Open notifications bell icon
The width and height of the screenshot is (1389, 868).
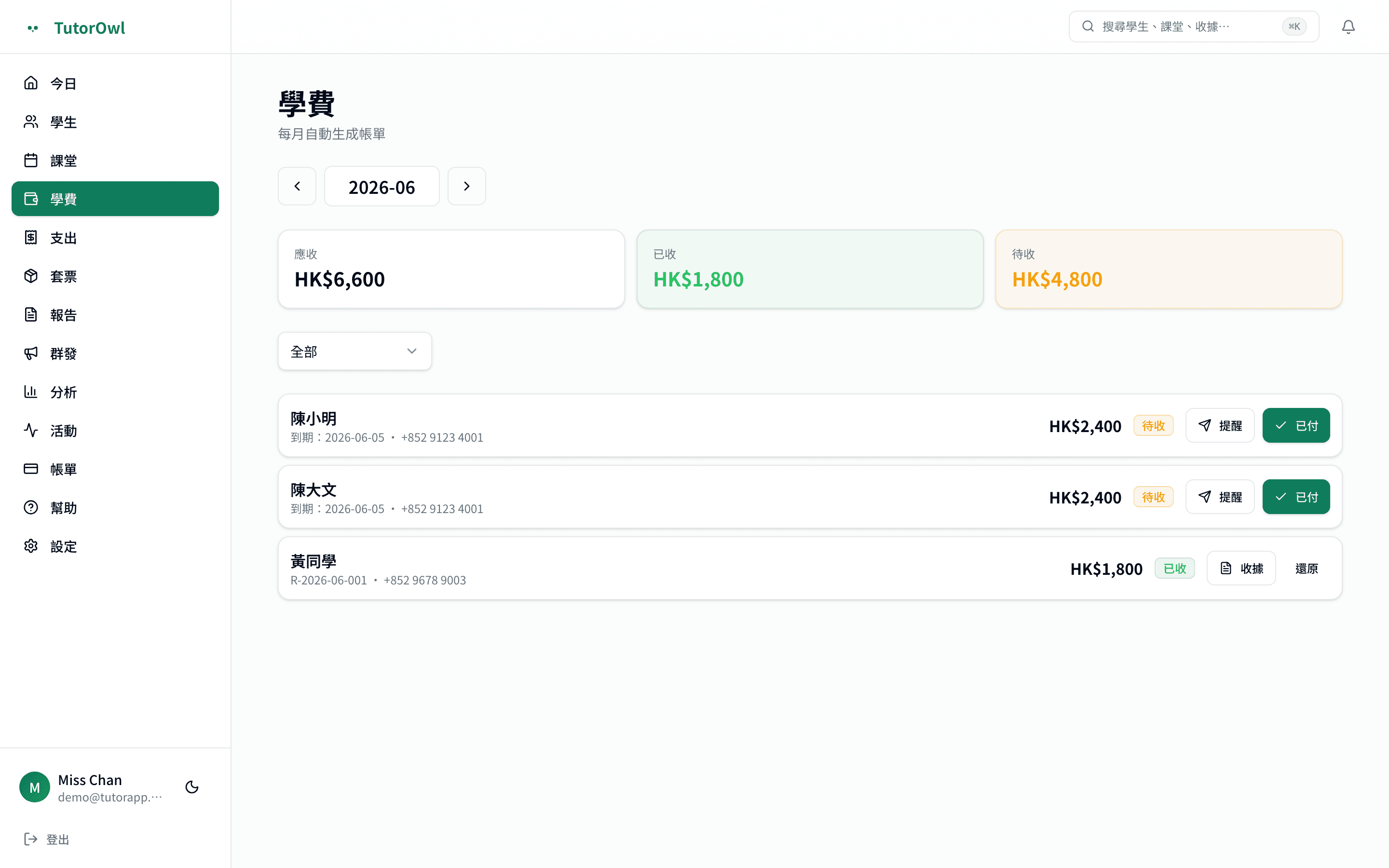pos(1348,27)
